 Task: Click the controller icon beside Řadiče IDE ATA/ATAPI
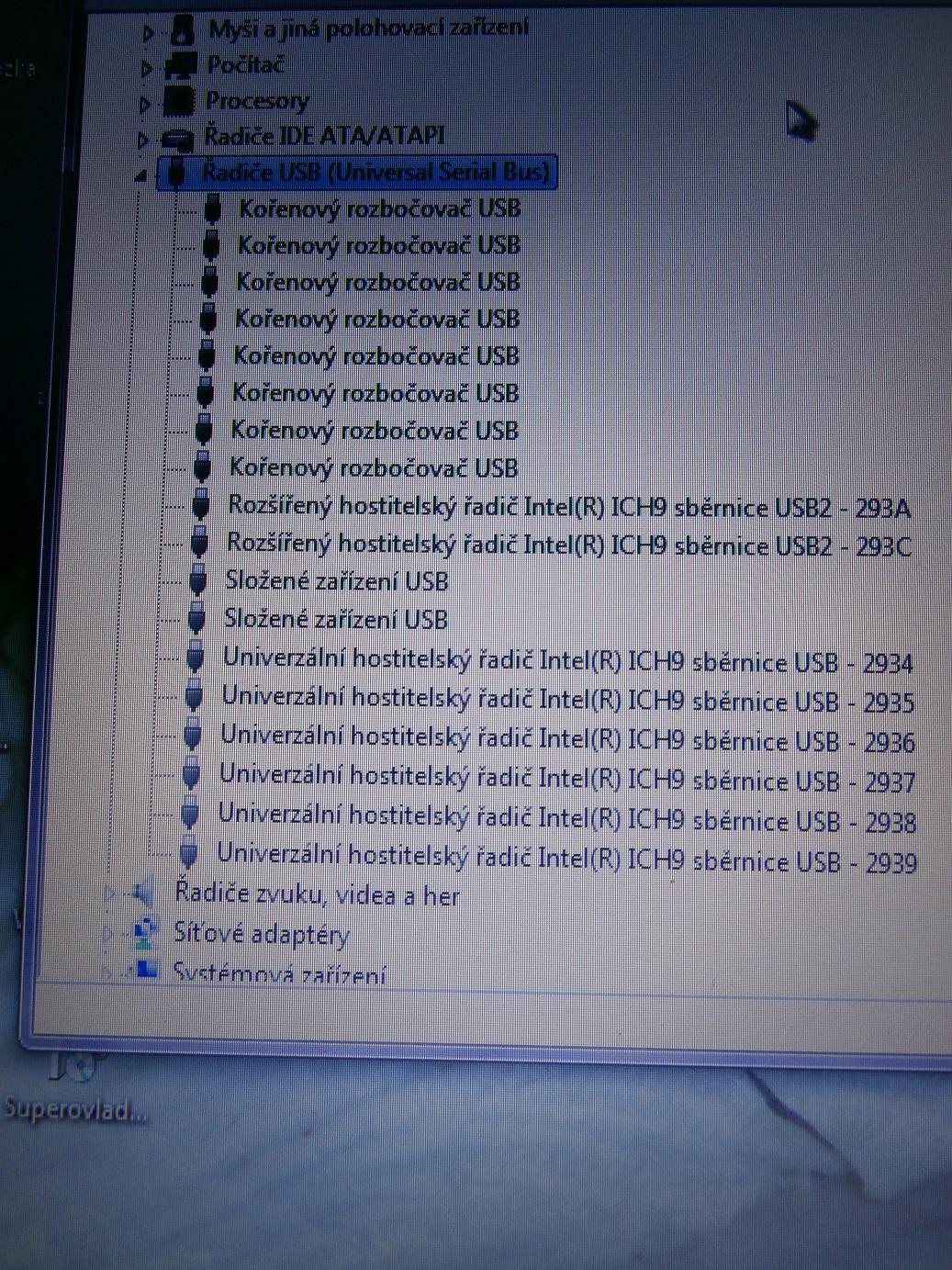coord(177,138)
